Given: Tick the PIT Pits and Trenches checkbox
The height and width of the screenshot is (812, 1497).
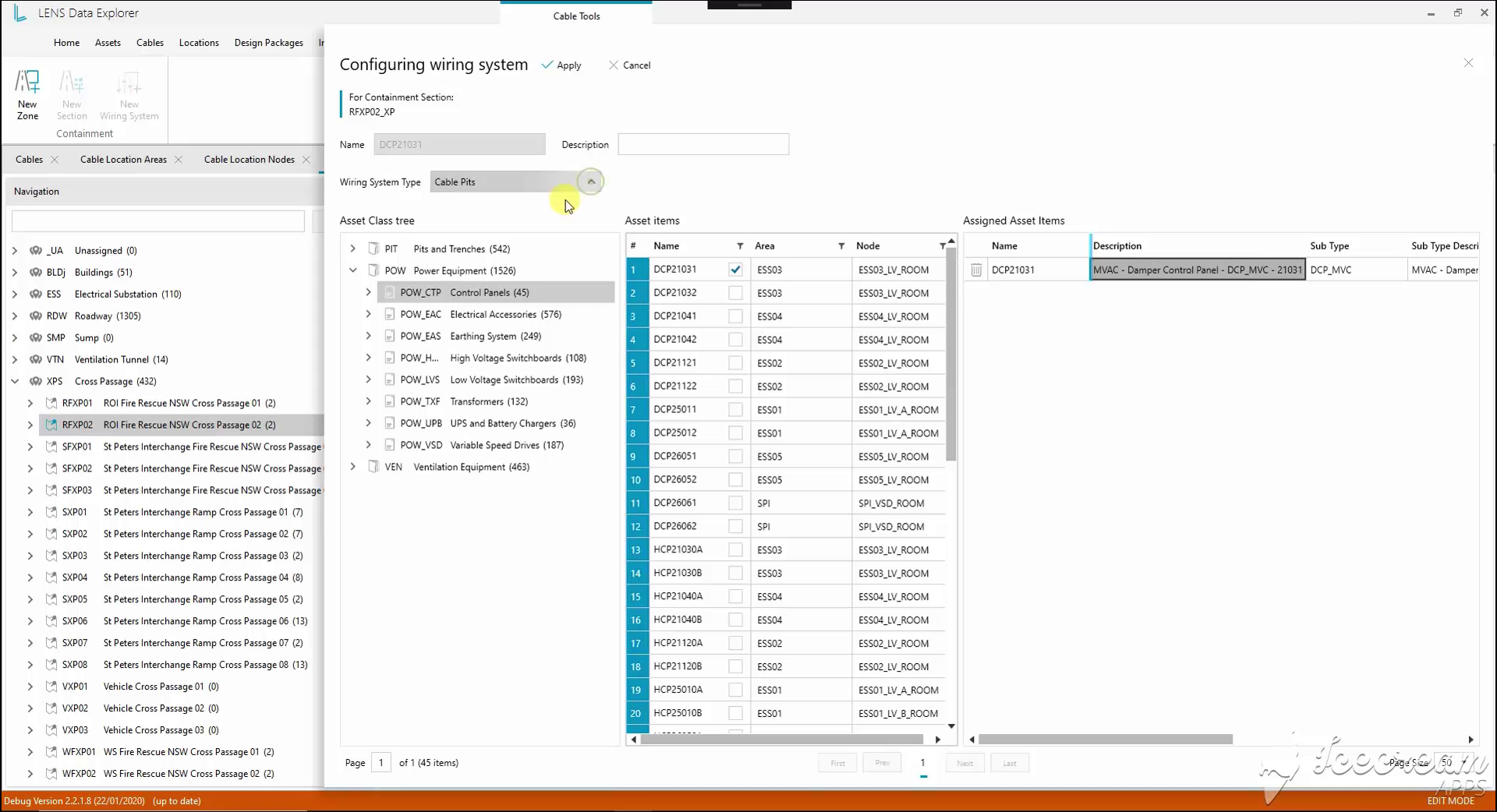Looking at the screenshot, I should [373, 249].
